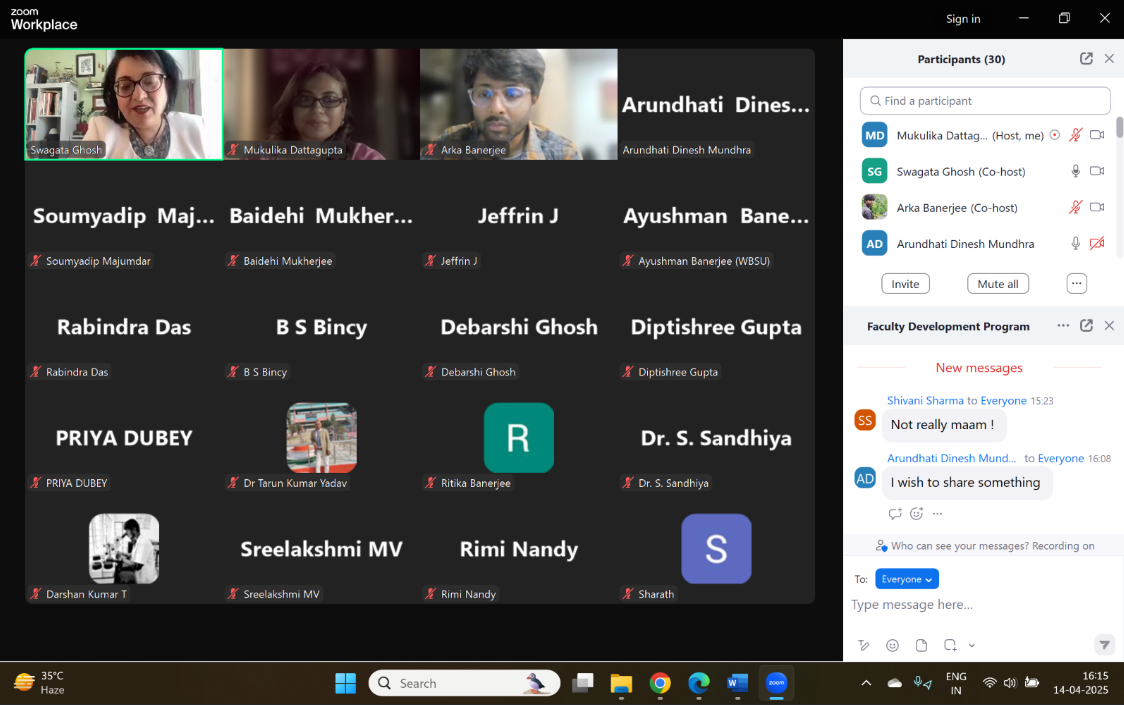Screen dimensions: 1124x705
Task: Toggle Arundhati Dinesh Mundhra's microphone icon
Action: click(1075, 244)
